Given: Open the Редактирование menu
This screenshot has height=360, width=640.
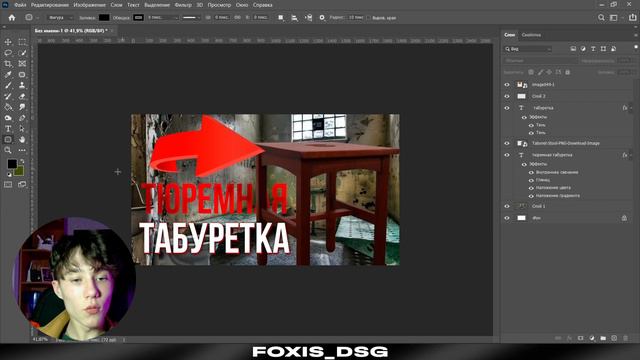Looking at the screenshot, I should pyautogui.click(x=50, y=5).
